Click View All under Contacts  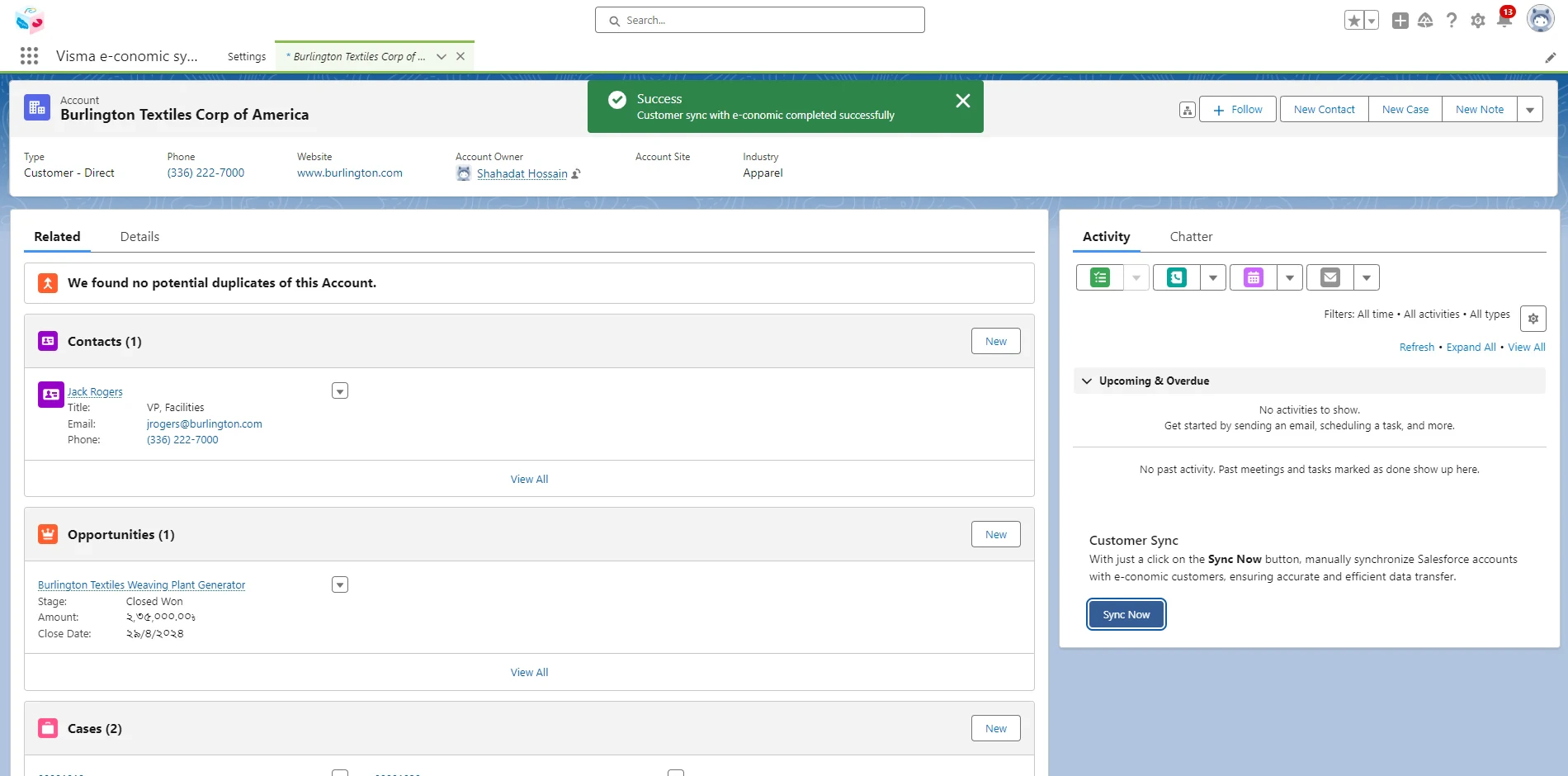point(529,479)
